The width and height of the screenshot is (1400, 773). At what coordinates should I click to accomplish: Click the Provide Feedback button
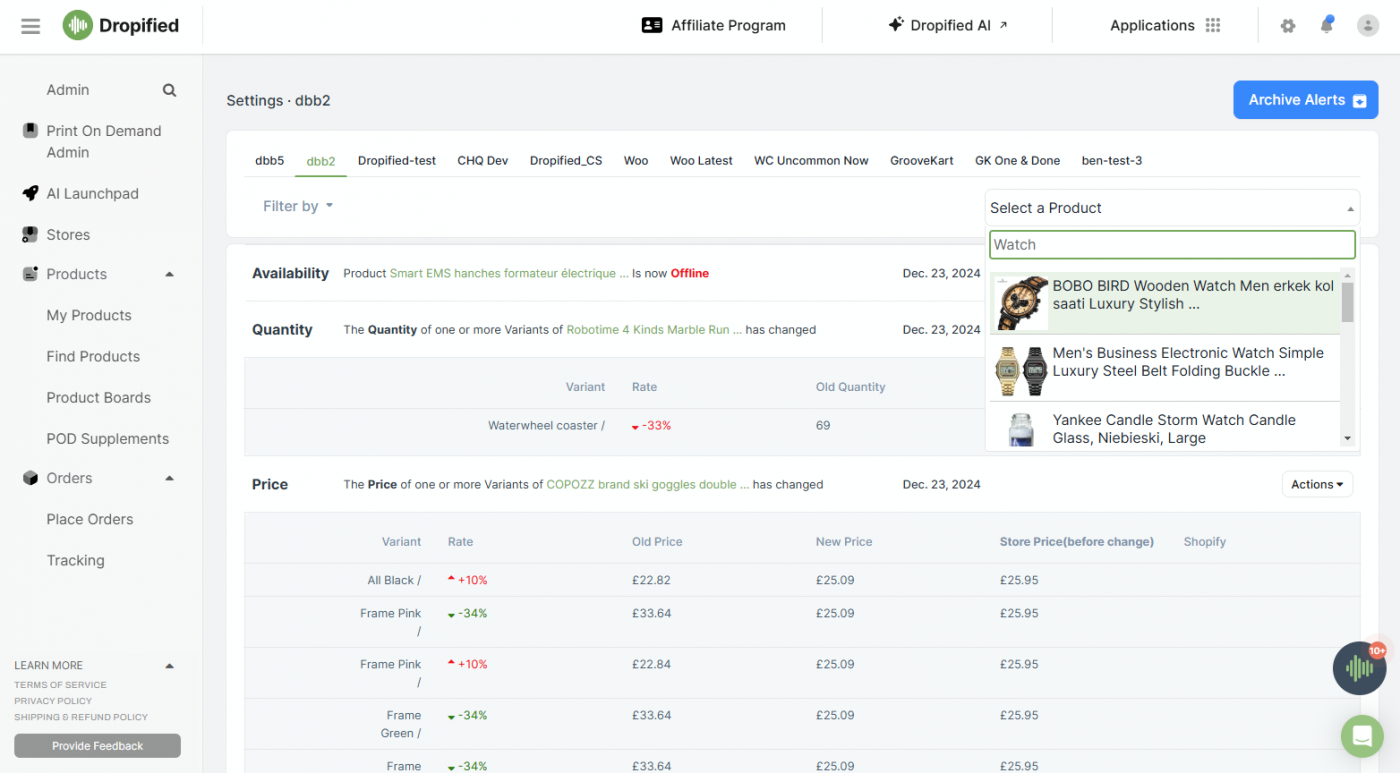tap(98, 746)
